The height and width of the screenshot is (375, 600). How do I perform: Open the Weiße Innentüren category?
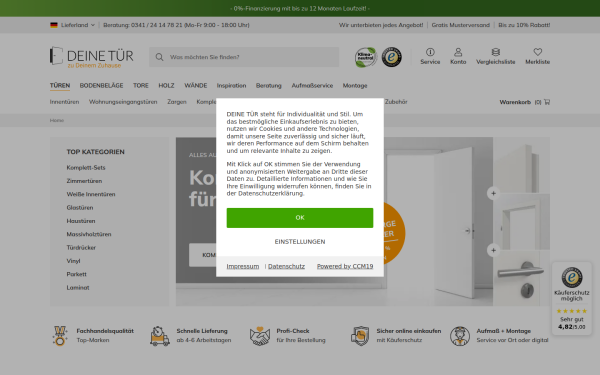point(91,194)
